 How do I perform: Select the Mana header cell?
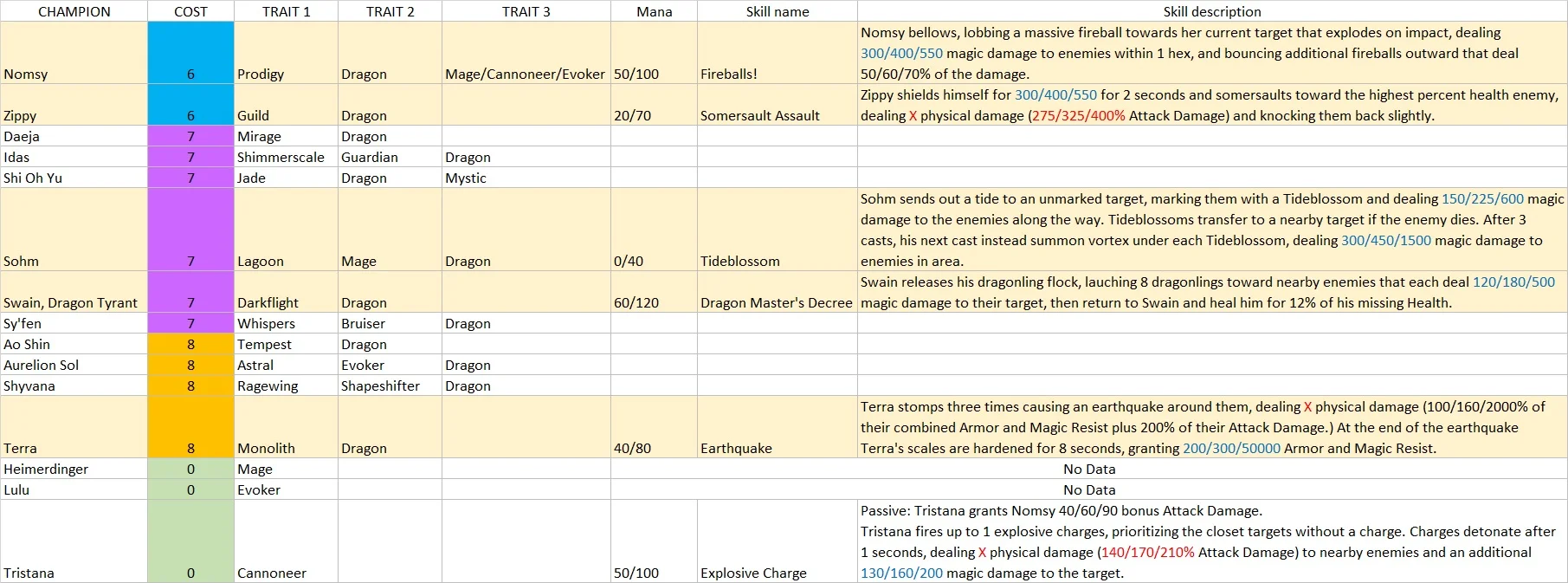[654, 11]
